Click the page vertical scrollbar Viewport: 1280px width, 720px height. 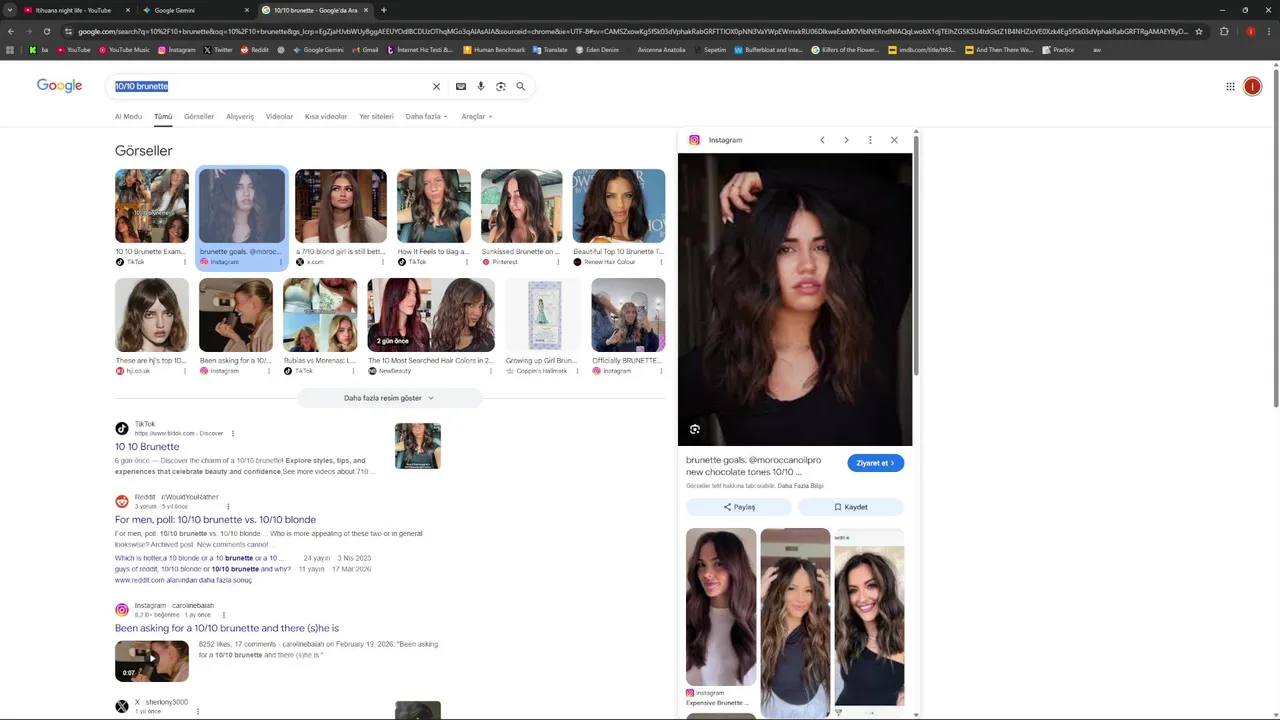pyautogui.click(x=1275, y=240)
